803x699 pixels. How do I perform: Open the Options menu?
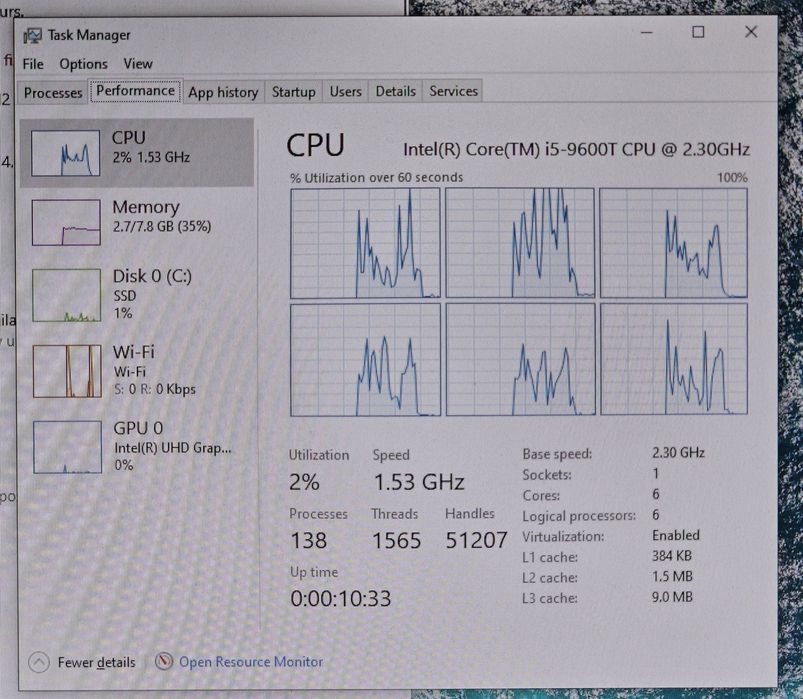click(83, 64)
